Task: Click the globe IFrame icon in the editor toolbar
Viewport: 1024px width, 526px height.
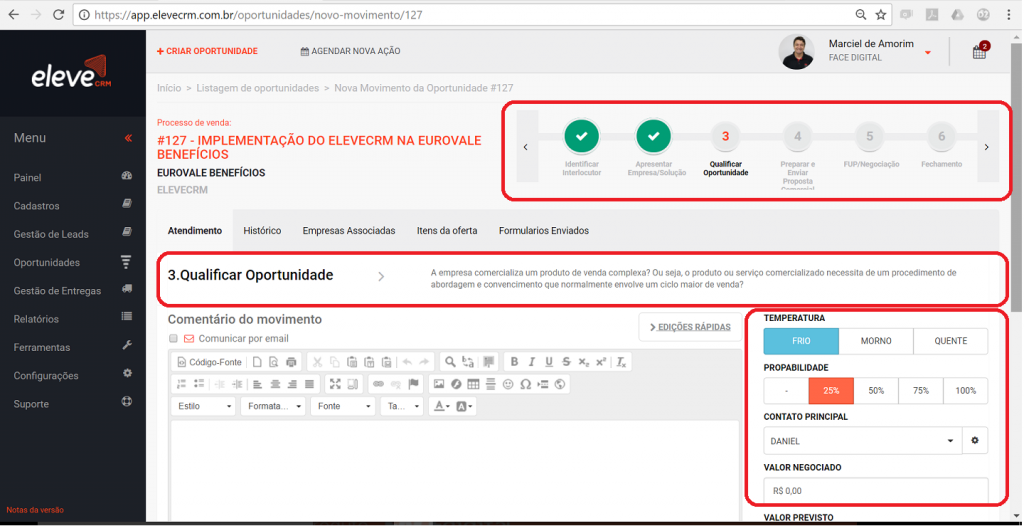Action: (560, 384)
